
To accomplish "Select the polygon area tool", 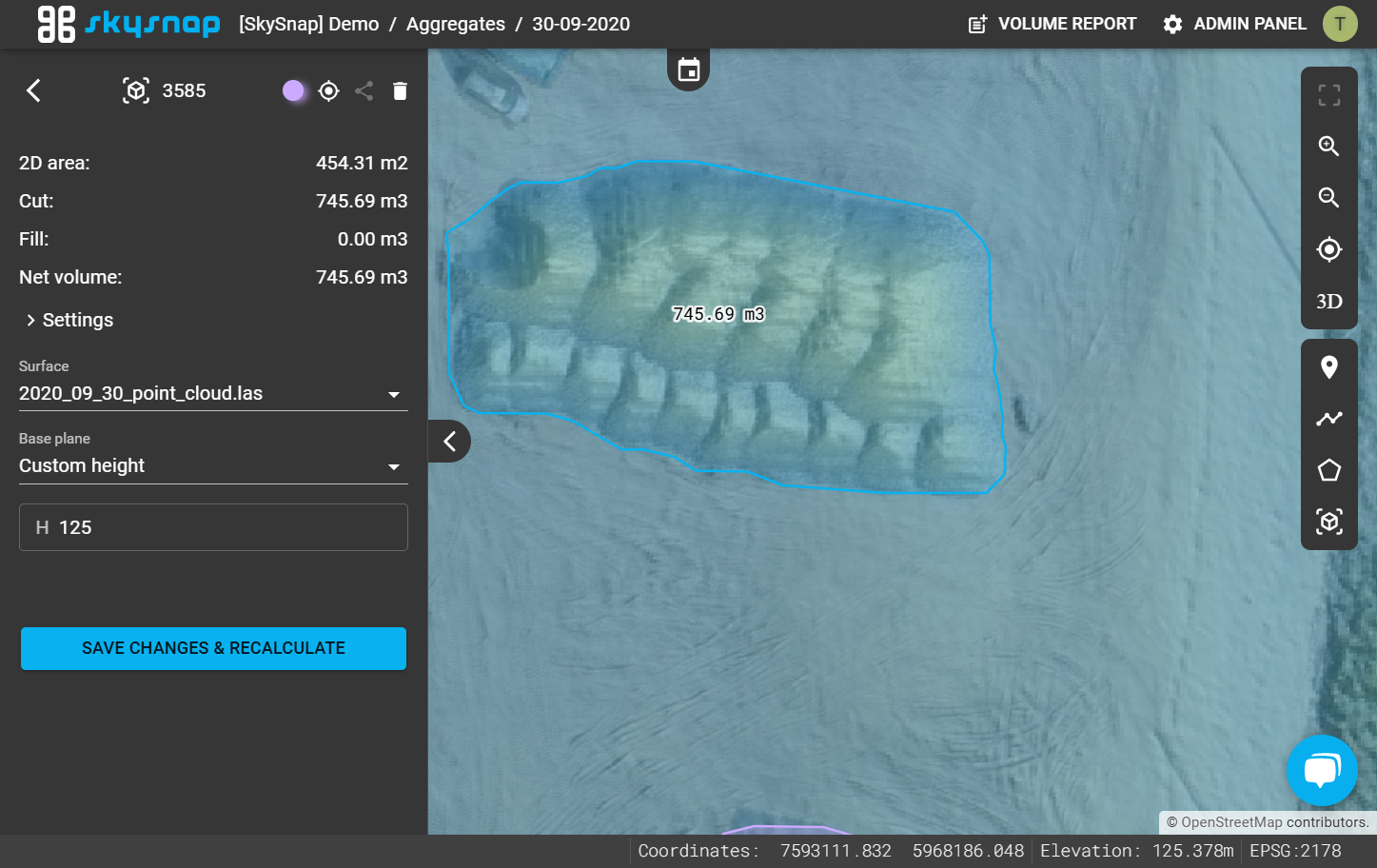I will pos(1329,470).
